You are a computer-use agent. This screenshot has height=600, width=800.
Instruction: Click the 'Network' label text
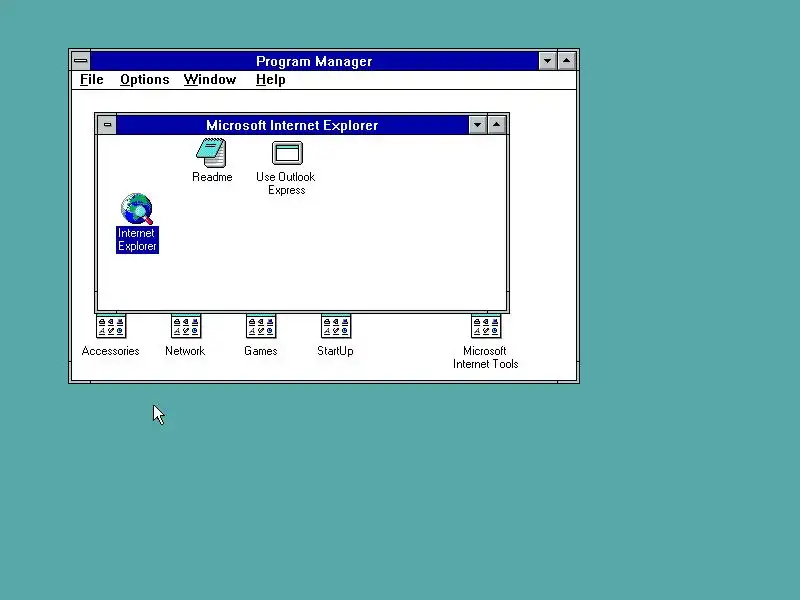[185, 351]
